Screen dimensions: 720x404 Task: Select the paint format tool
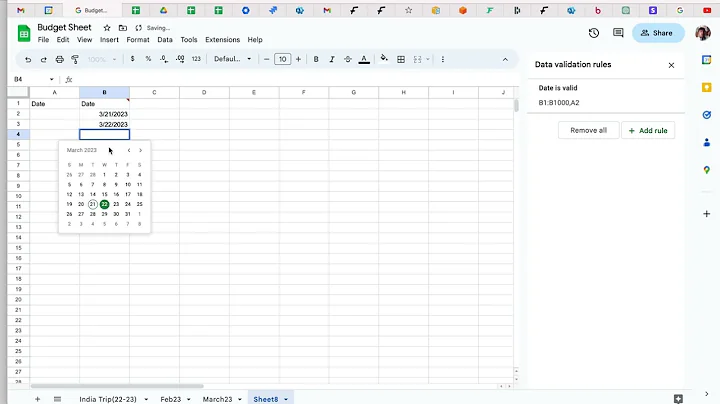(75, 59)
